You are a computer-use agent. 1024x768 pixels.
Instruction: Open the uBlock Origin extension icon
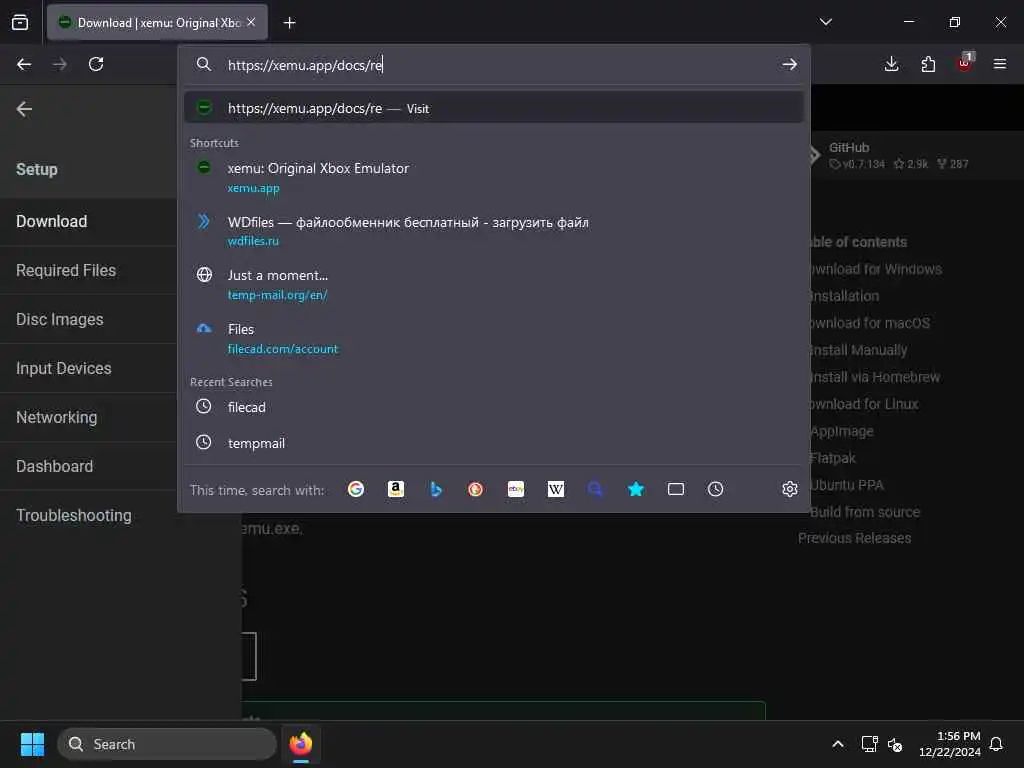(x=965, y=63)
